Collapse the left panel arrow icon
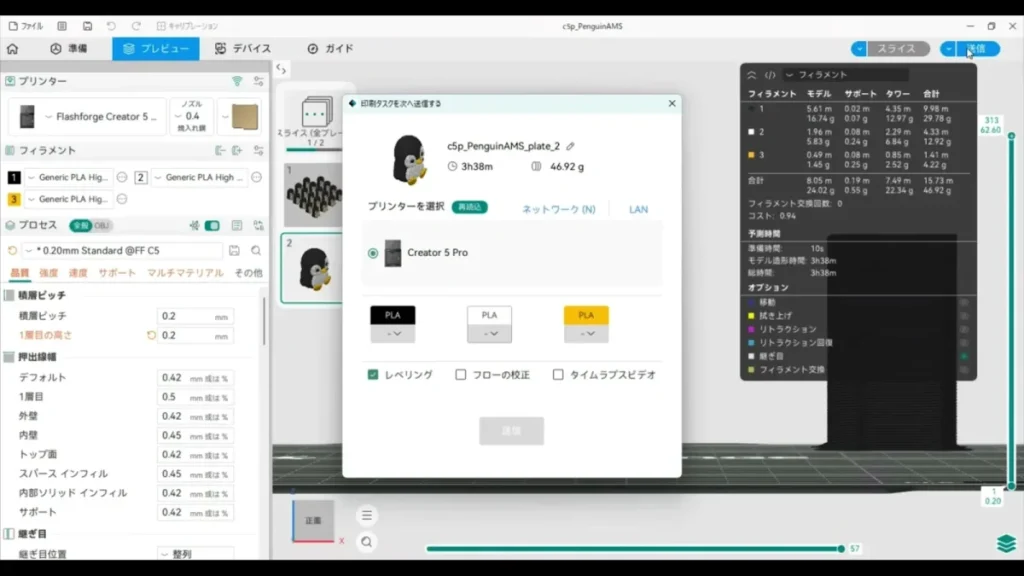Viewport: 1024px width, 576px height. click(x=281, y=69)
